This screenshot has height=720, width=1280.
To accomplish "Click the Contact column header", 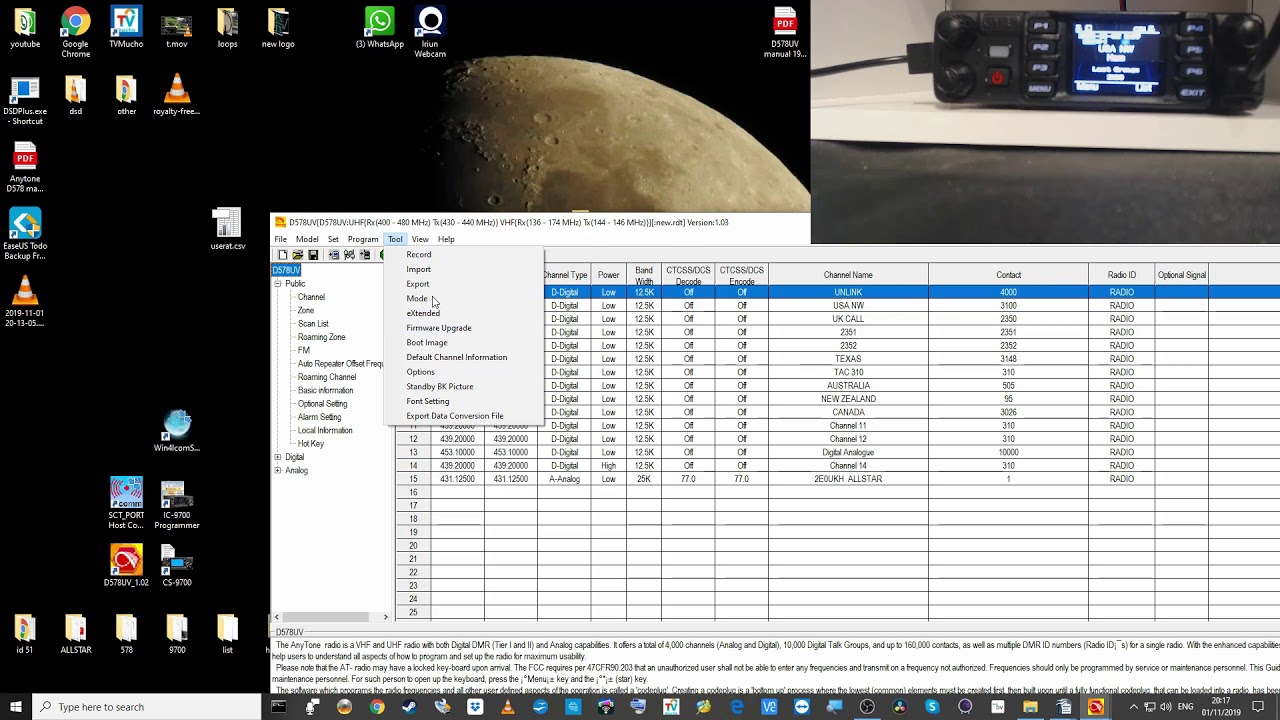I will click(x=1008, y=275).
